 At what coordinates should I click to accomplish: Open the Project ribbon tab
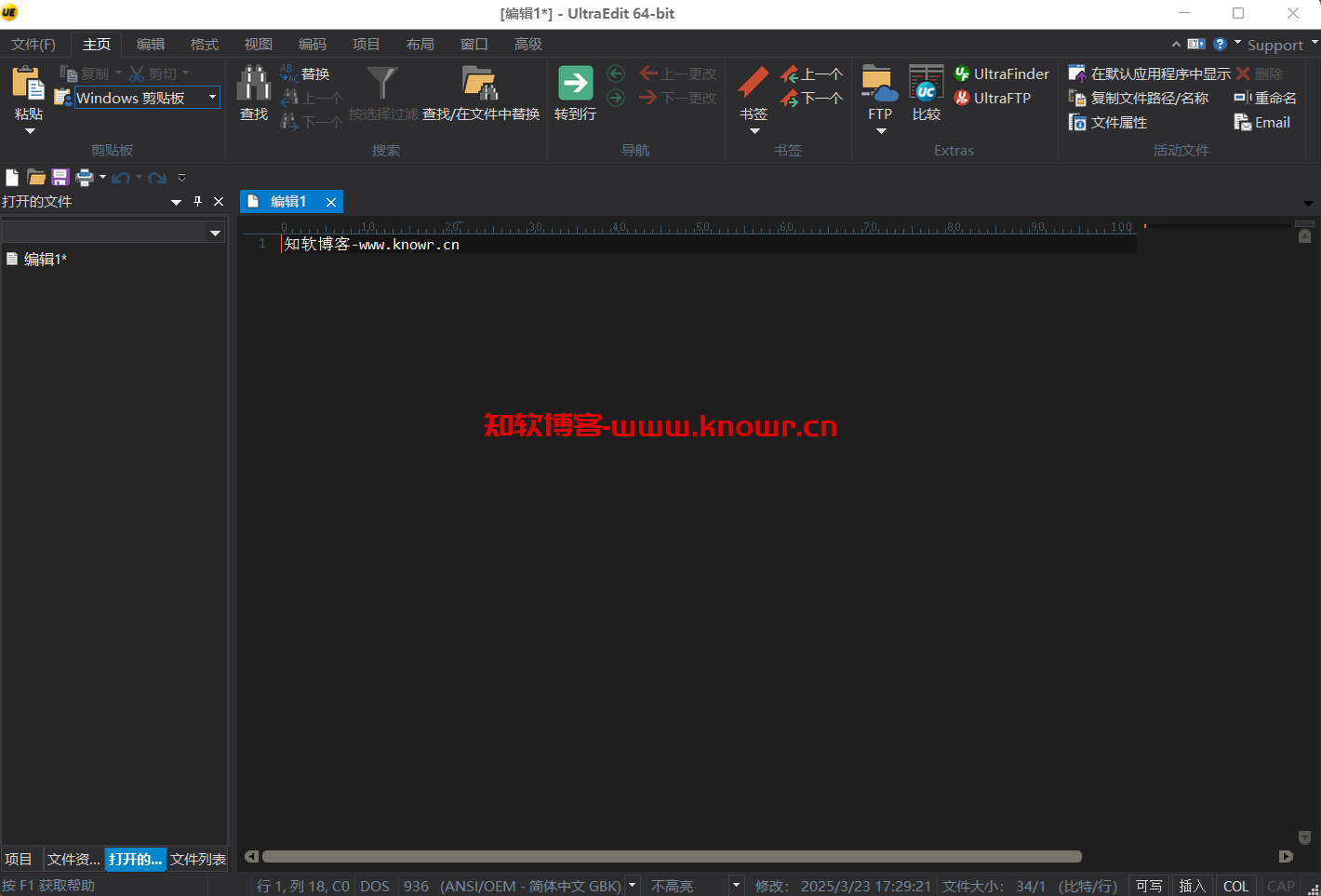coord(367,44)
